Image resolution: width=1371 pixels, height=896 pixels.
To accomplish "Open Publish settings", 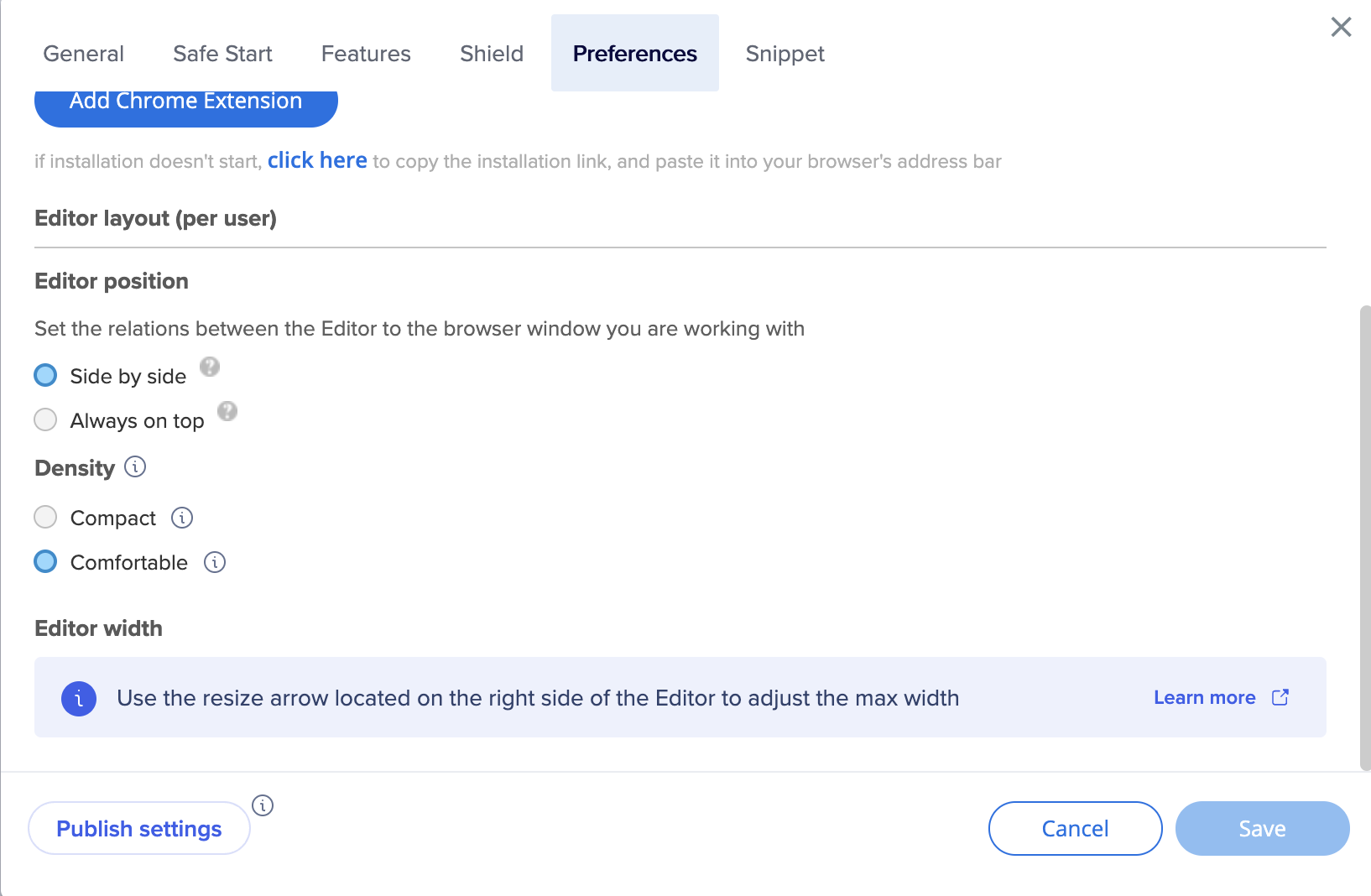I will [x=139, y=828].
